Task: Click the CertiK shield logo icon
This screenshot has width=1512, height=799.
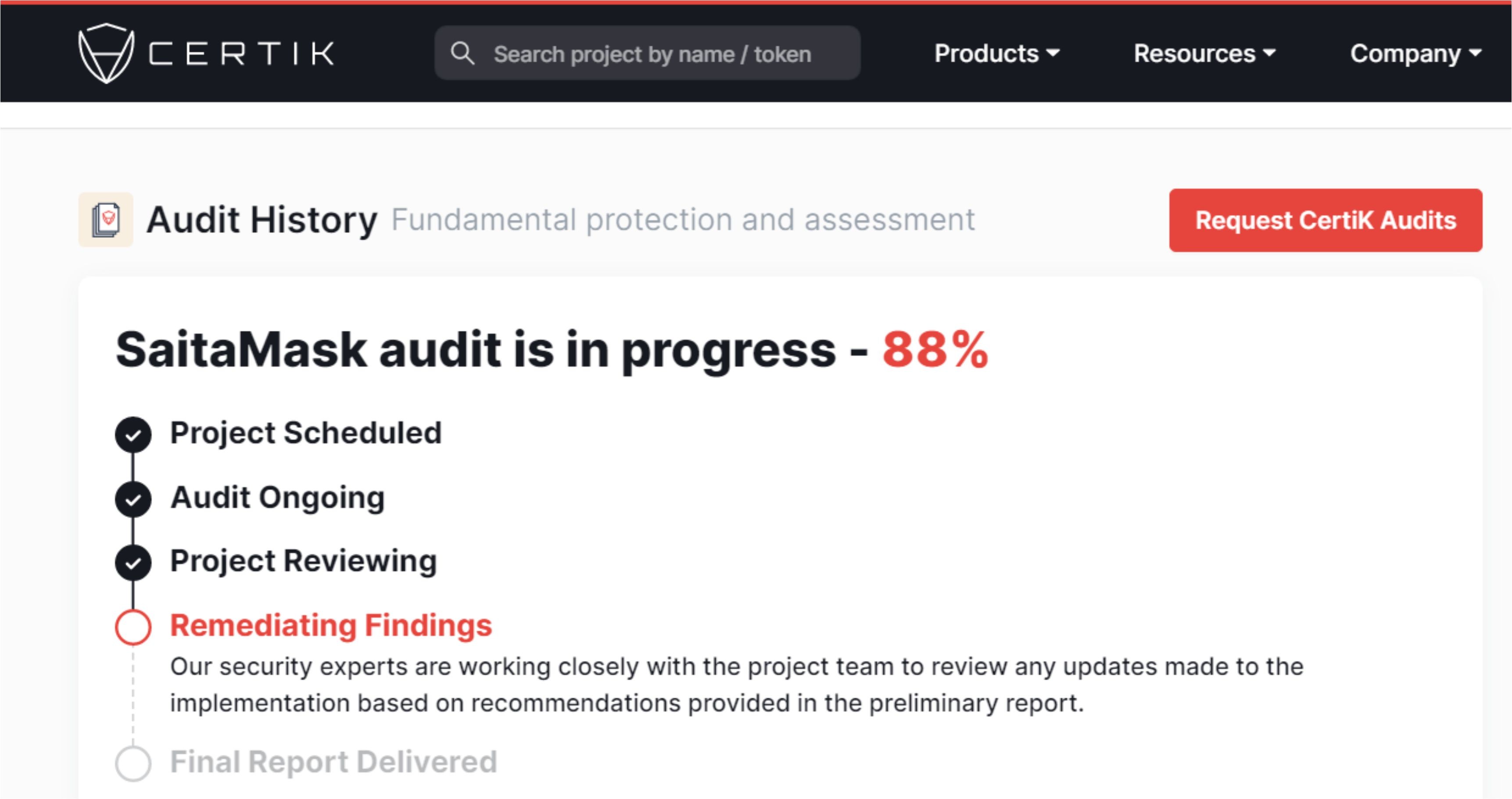Action: 106,54
